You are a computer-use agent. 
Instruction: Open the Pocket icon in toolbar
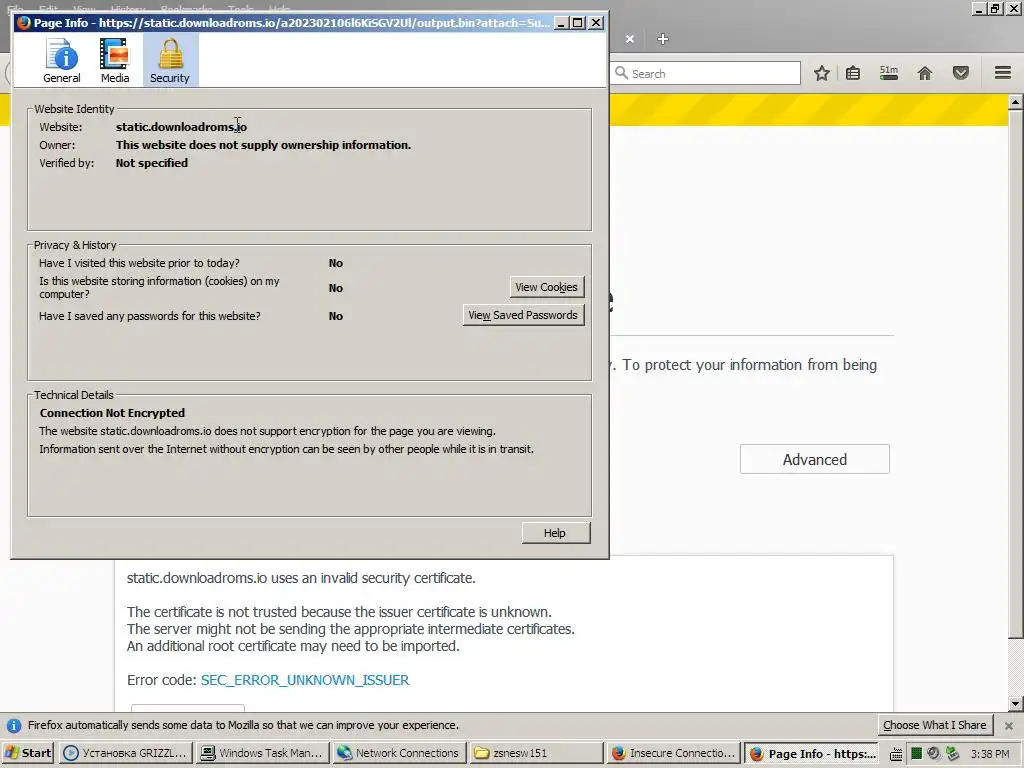click(961, 73)
